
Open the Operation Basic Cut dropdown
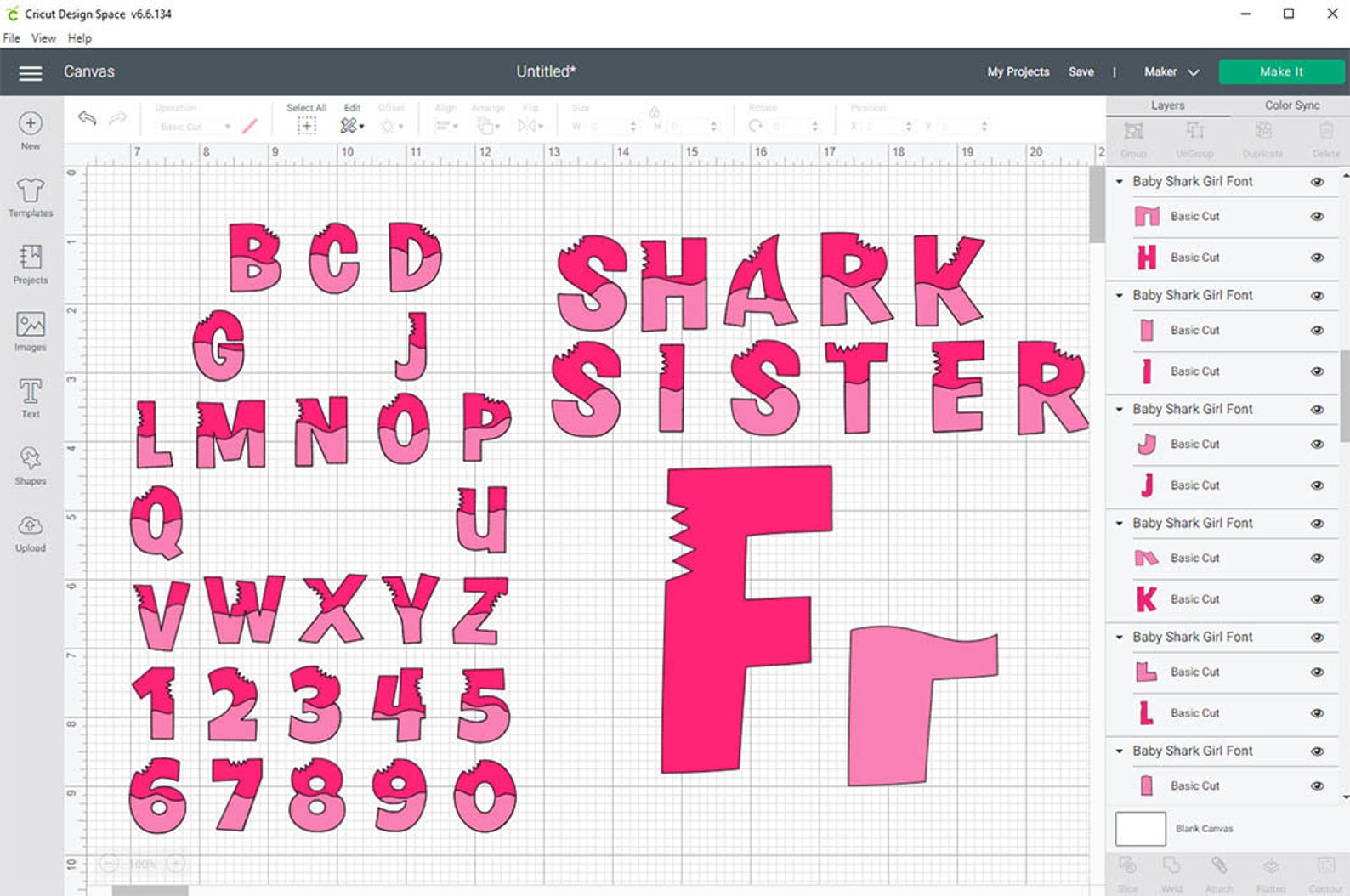(195, 127)
